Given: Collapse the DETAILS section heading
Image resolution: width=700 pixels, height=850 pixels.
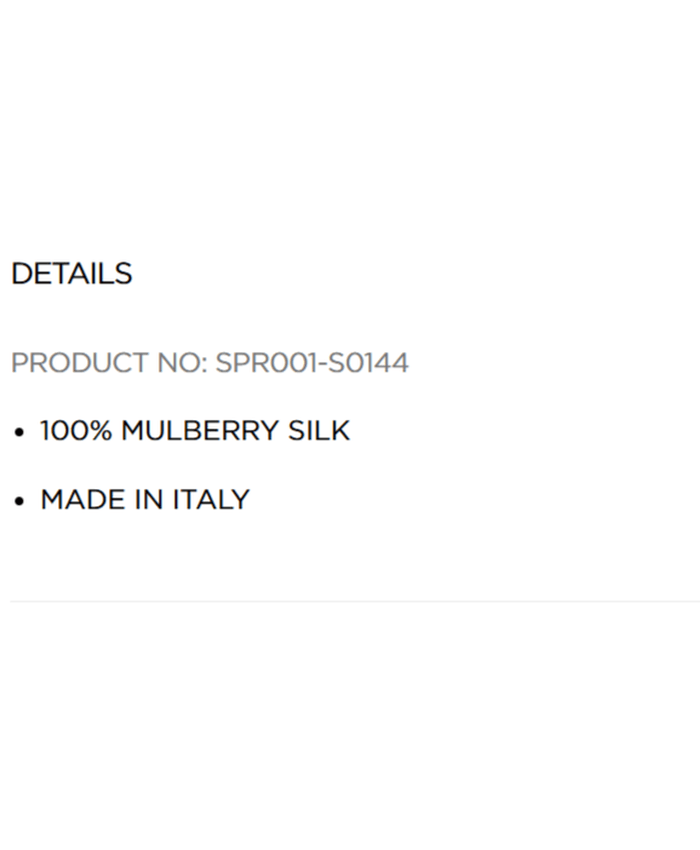Looking at the screenshot, I should [71, 274].
